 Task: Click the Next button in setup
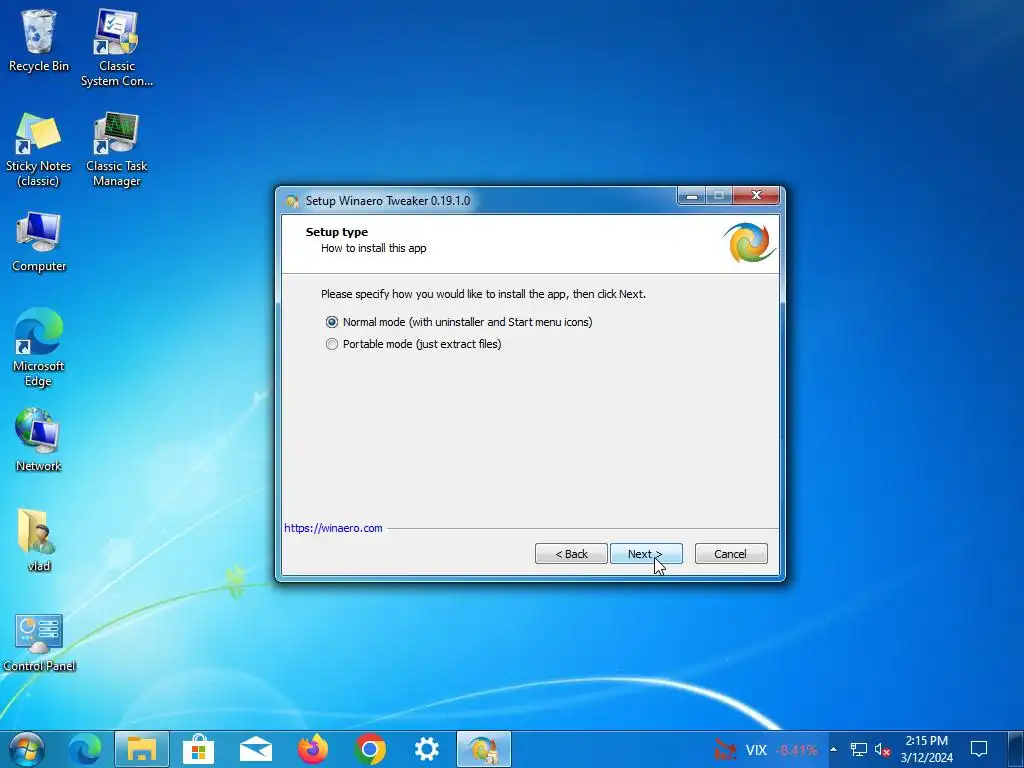(x=646, y=554)
